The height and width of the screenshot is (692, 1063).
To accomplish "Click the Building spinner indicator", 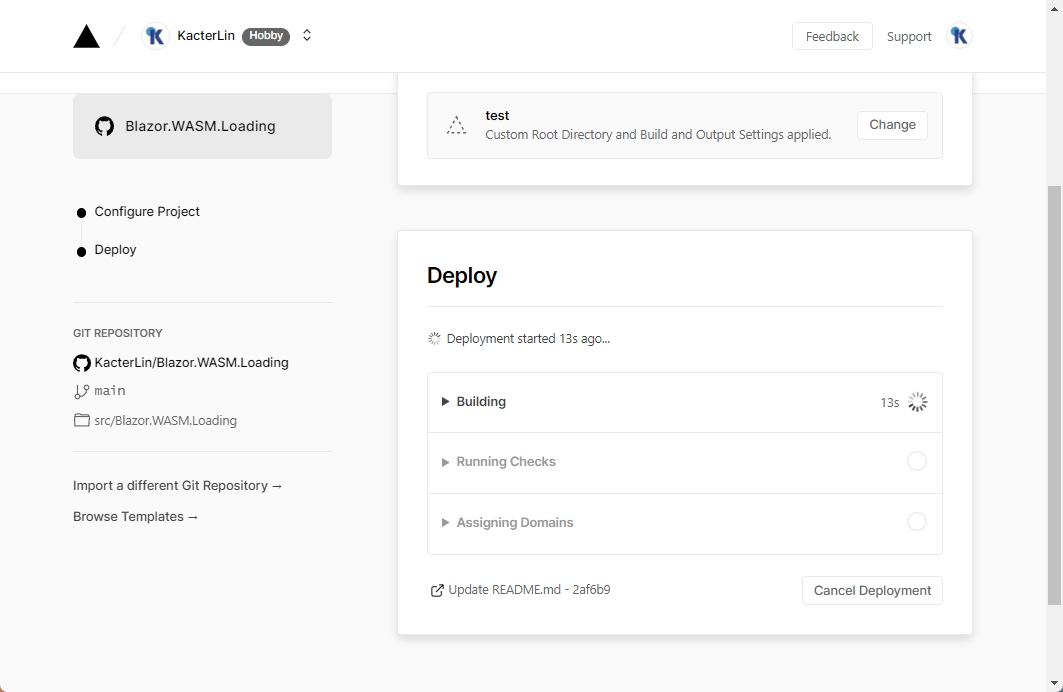I will pos(917,402).
